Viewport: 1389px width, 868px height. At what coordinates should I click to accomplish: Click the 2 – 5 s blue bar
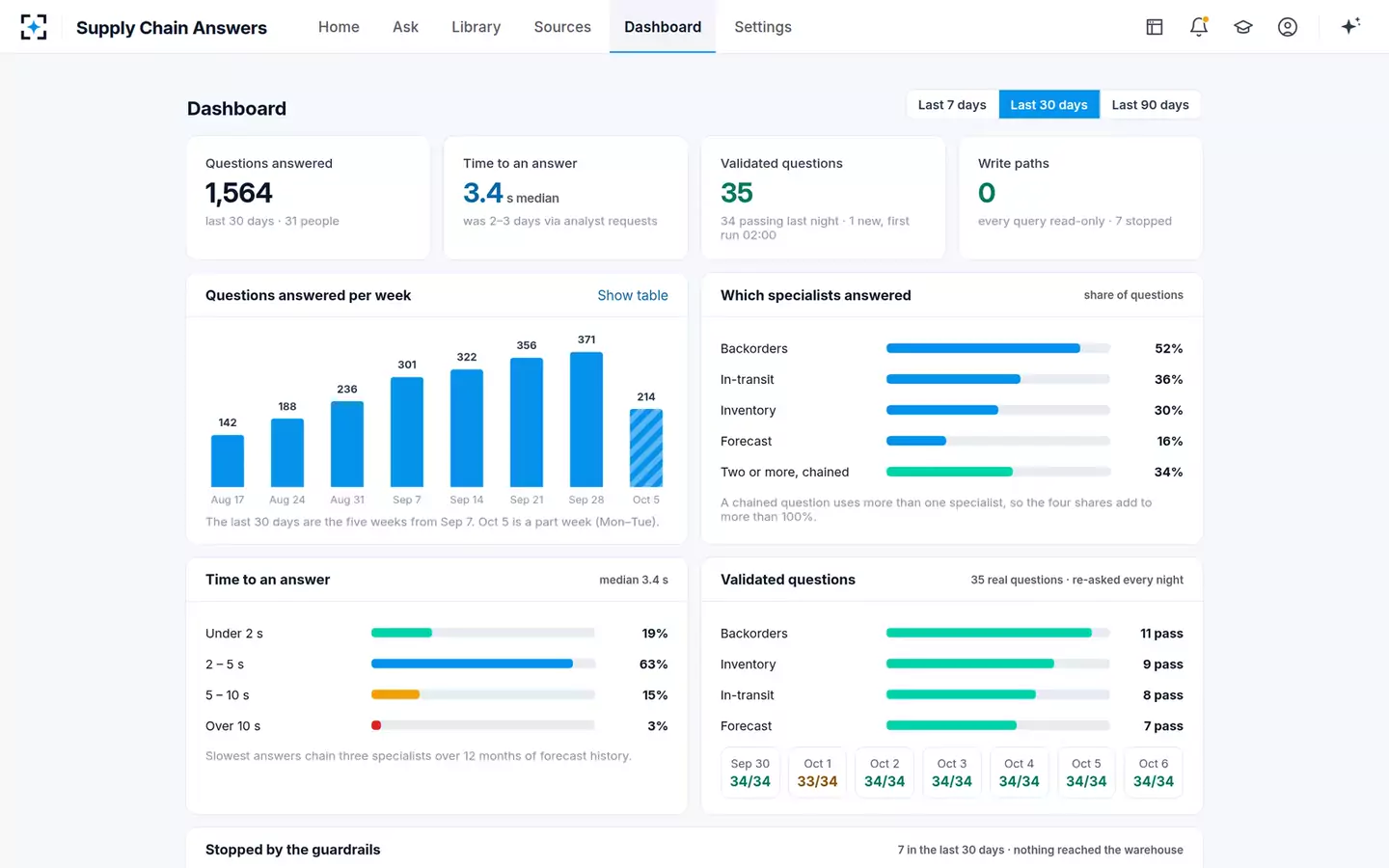pyautogui.click(x=472, y=664)
